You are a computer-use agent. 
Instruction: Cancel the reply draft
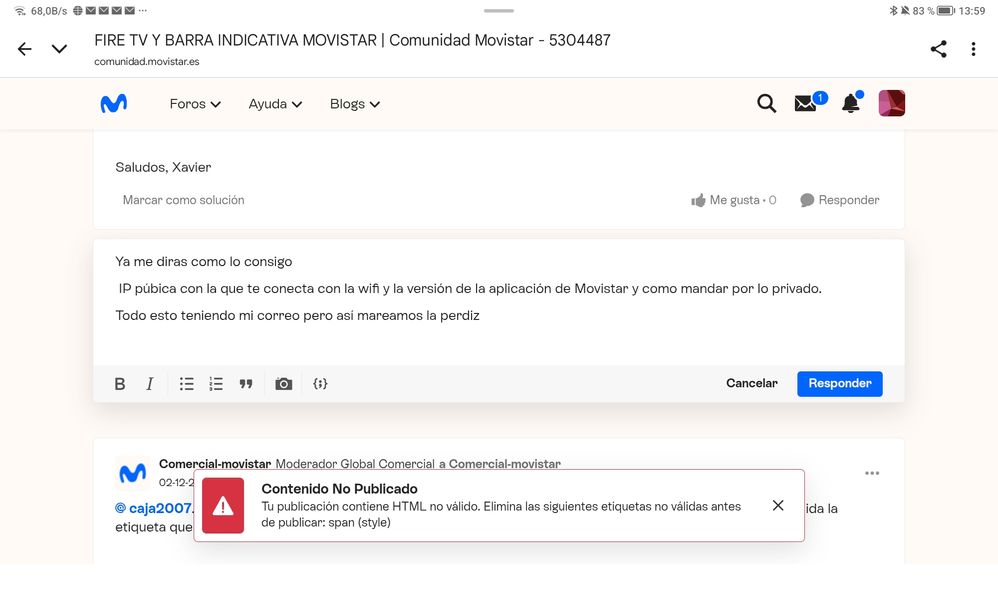click(x=751, y=383)
